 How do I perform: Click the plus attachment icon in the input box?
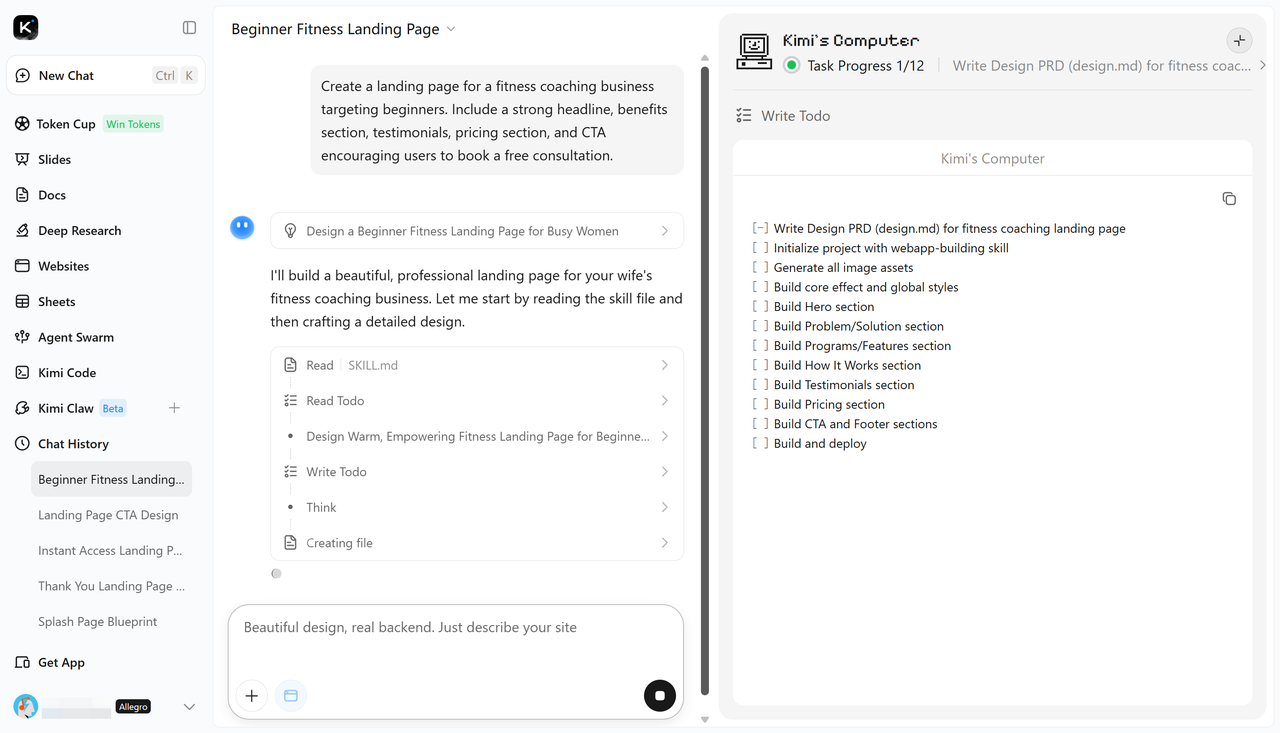[x=252, y=696]
